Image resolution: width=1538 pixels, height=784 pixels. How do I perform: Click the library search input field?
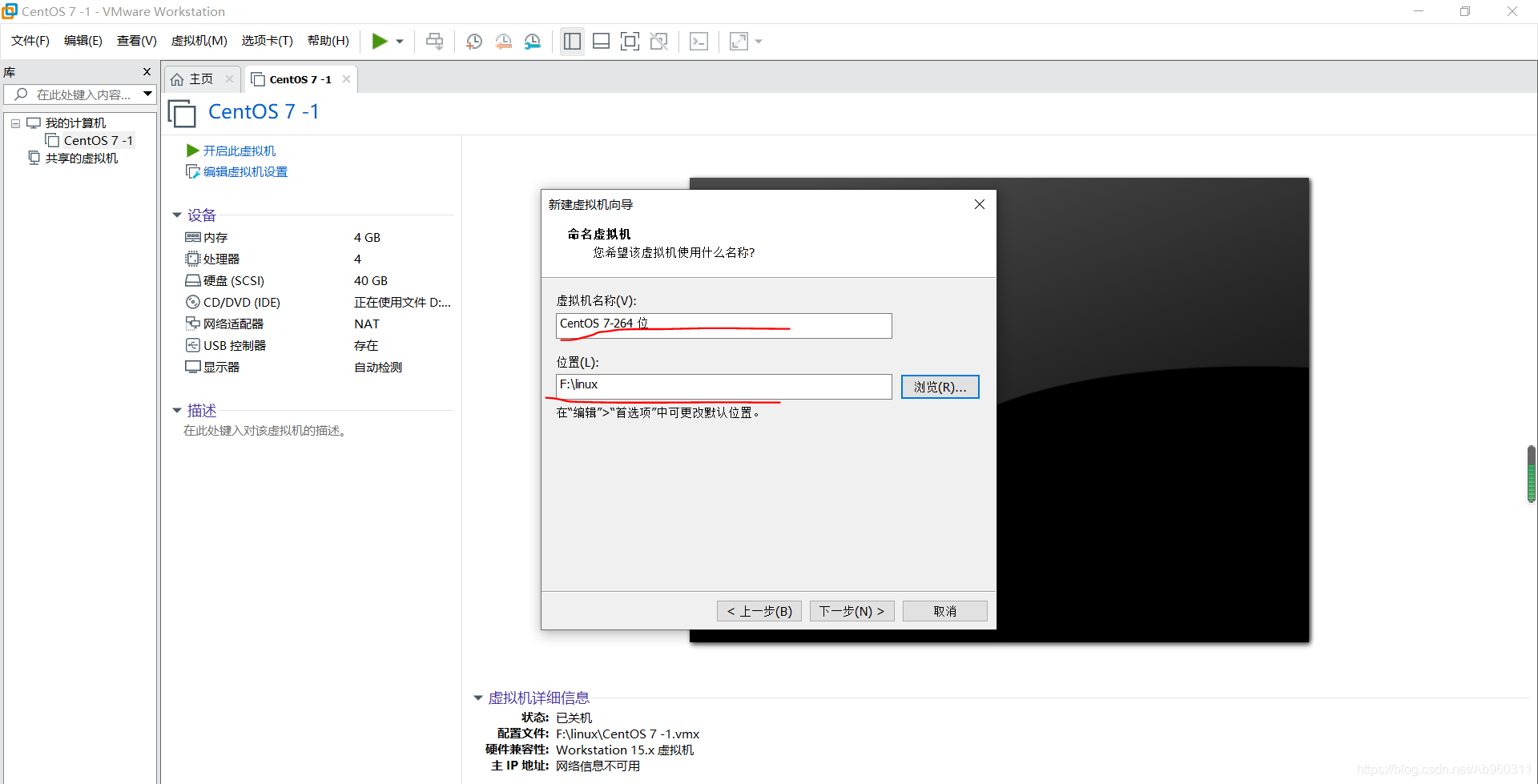tap(80, 94)
